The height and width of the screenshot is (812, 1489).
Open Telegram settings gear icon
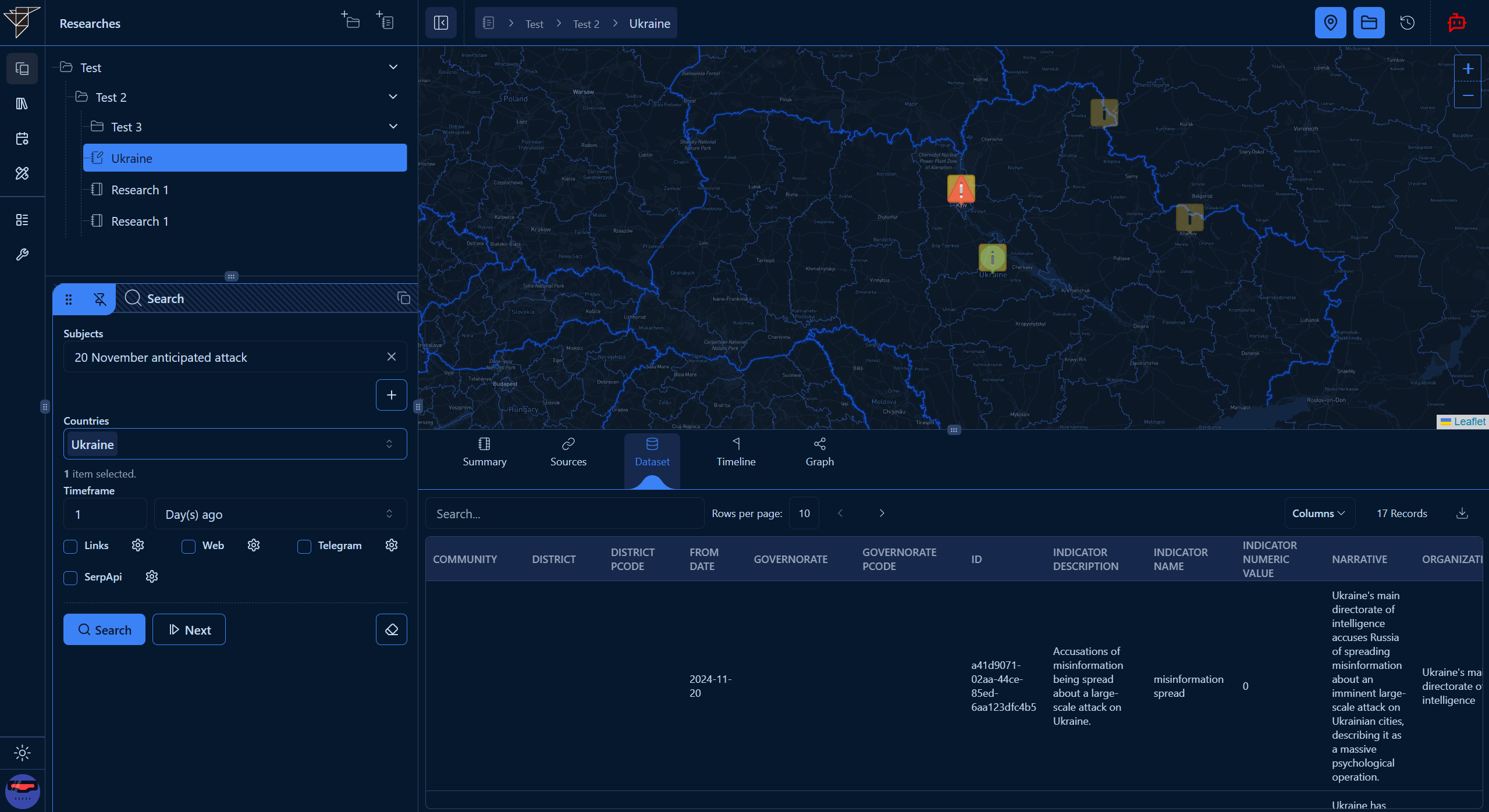coord(391,545)
